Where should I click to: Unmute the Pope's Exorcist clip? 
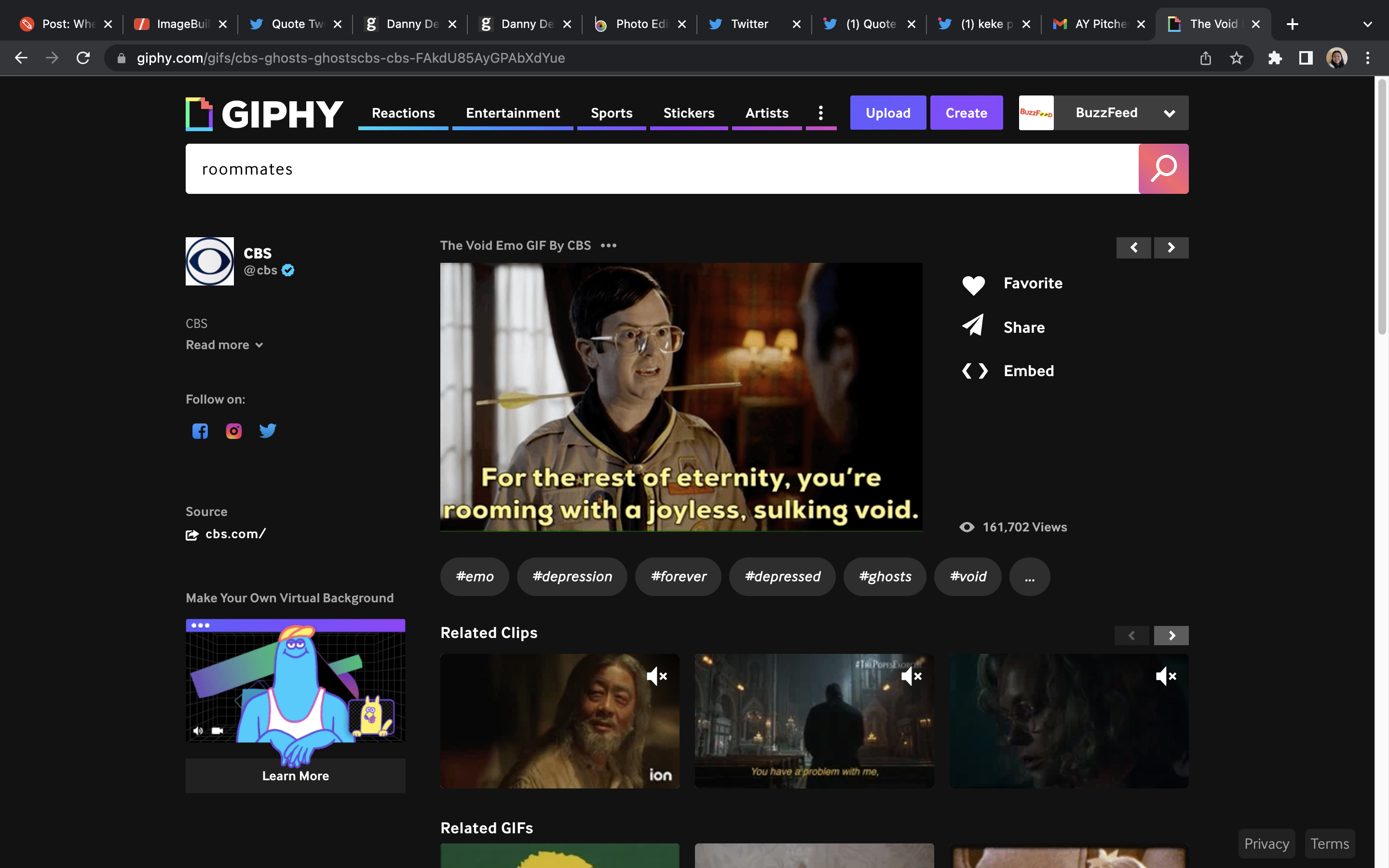(x=911, y=676)
